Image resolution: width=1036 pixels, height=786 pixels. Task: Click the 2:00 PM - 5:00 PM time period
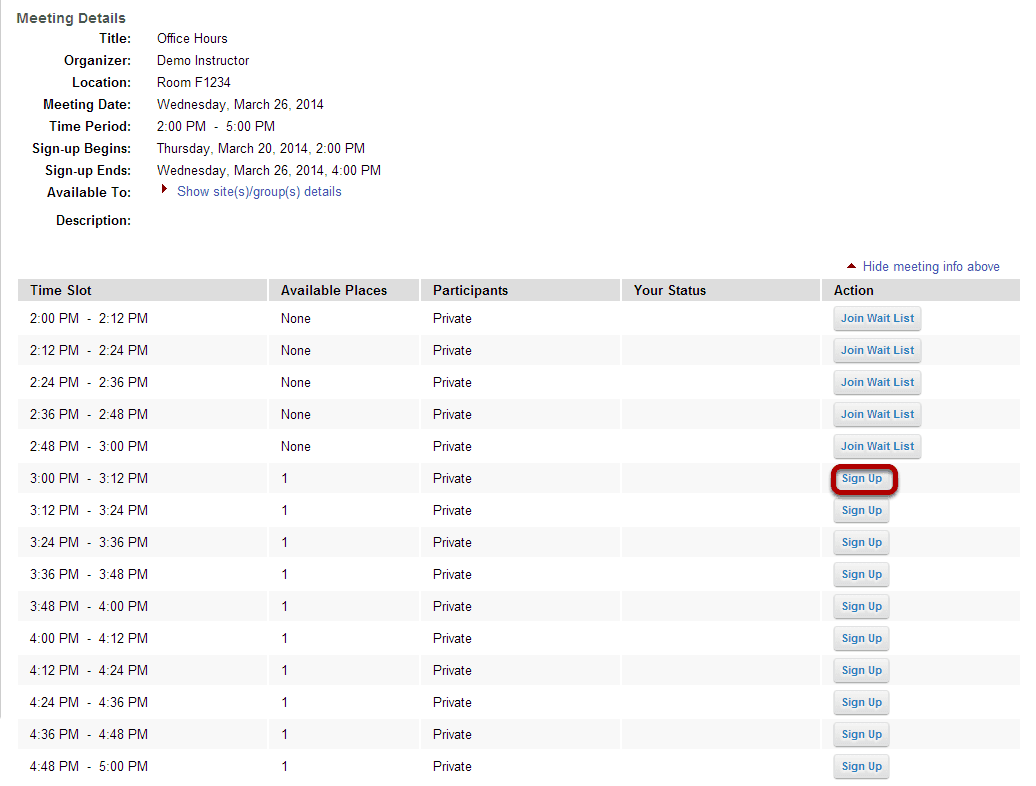(x=215, y=126)
